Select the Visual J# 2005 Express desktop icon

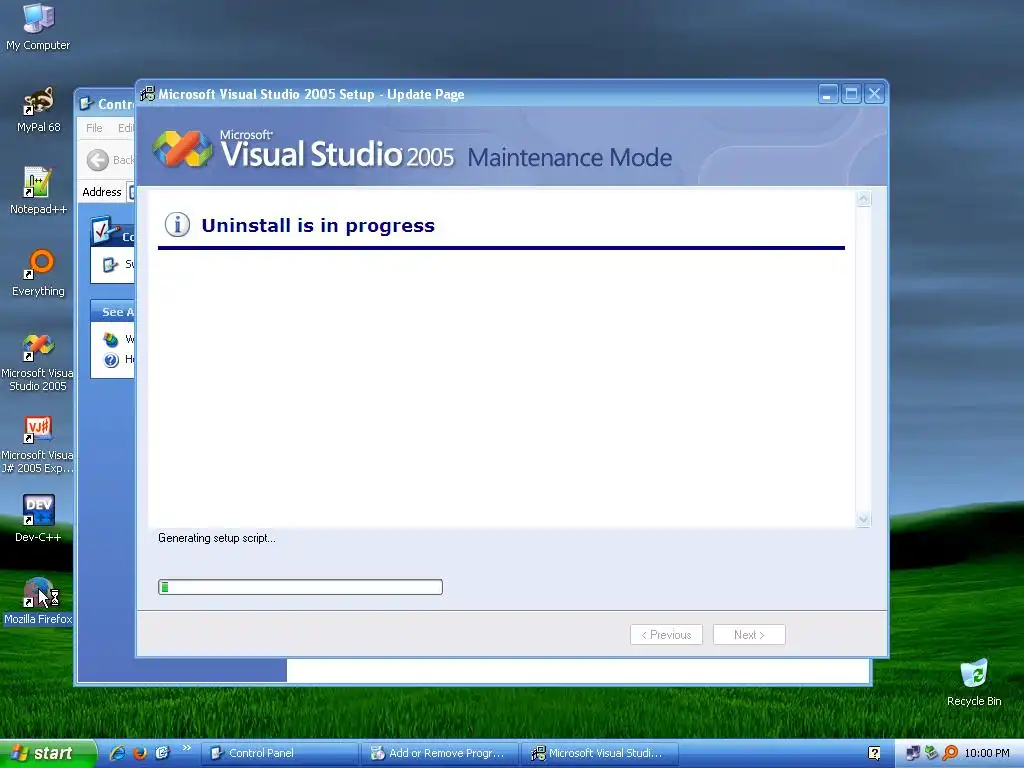[37, 445]
